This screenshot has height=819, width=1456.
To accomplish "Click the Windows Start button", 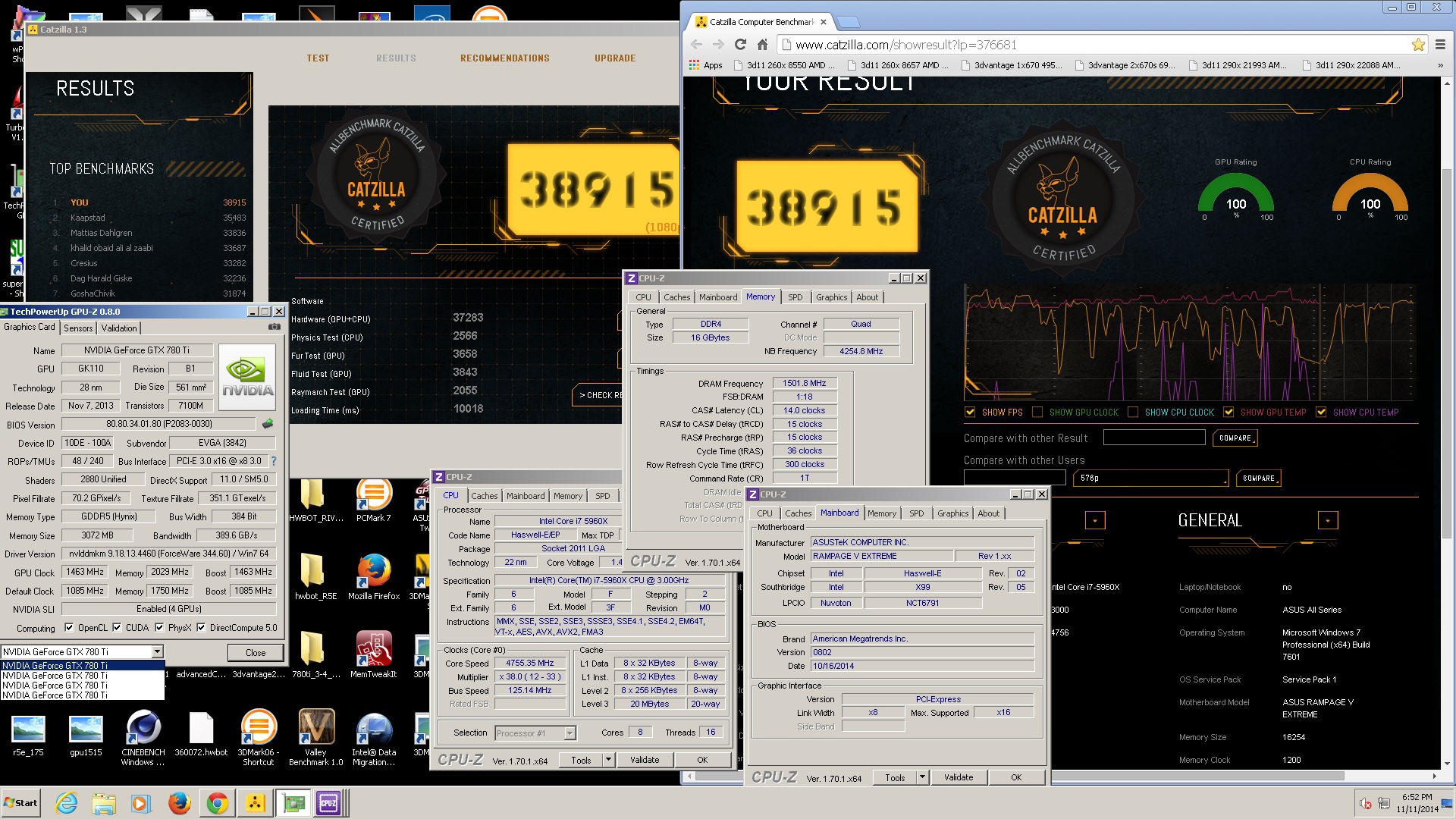I will (21, 803).
